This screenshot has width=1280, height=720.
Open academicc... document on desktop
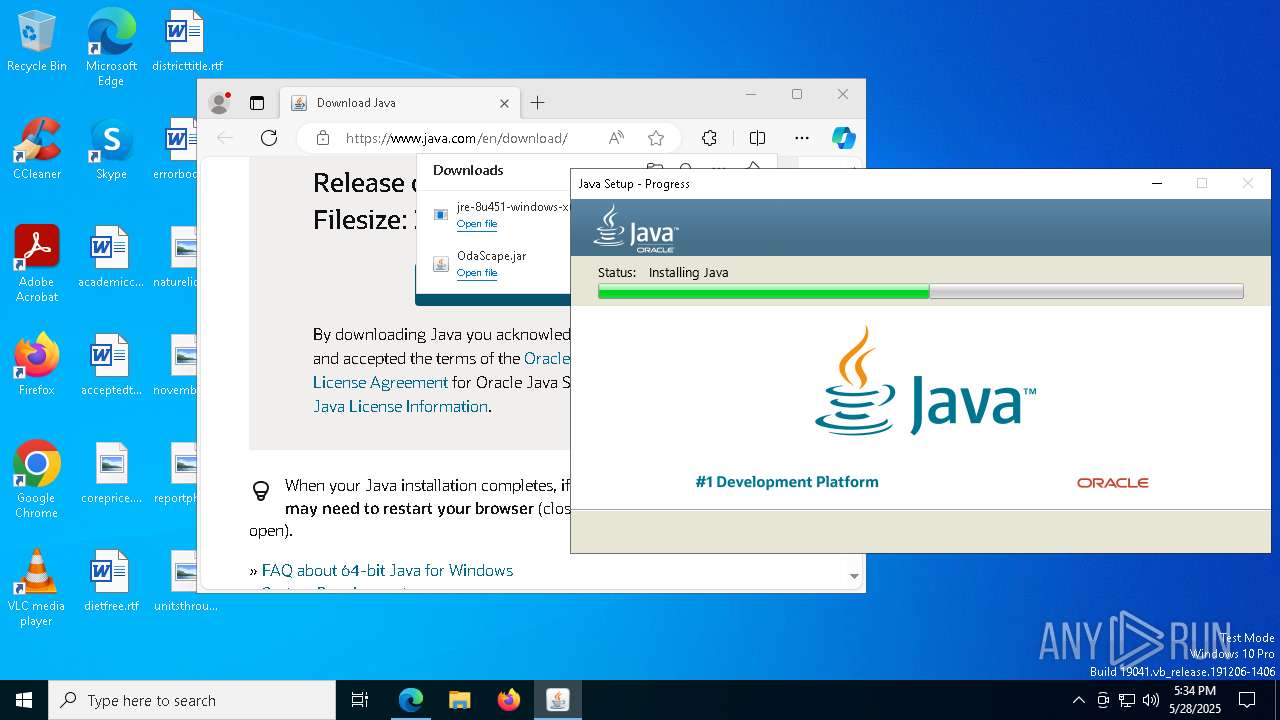tap(111, 257)
